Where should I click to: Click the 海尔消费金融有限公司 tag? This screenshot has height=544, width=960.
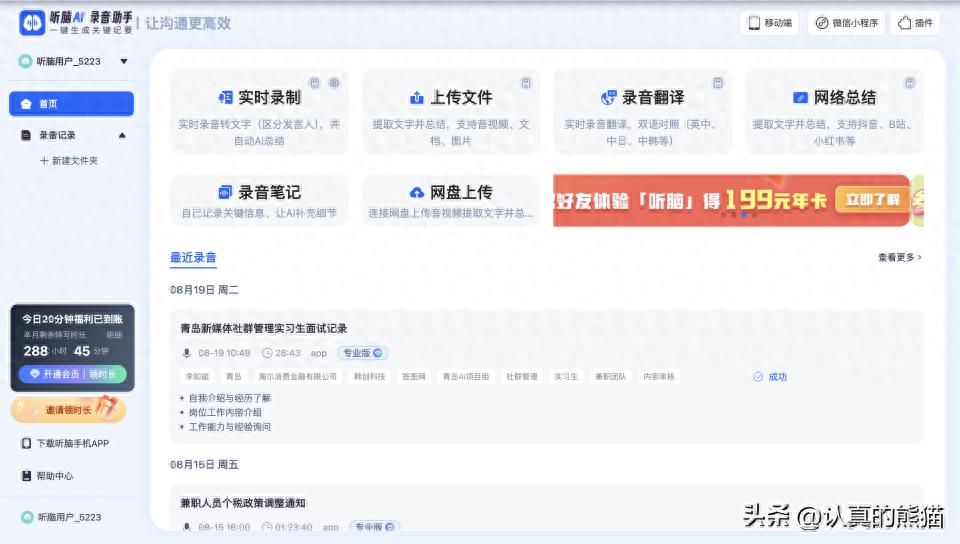(298, 377)
